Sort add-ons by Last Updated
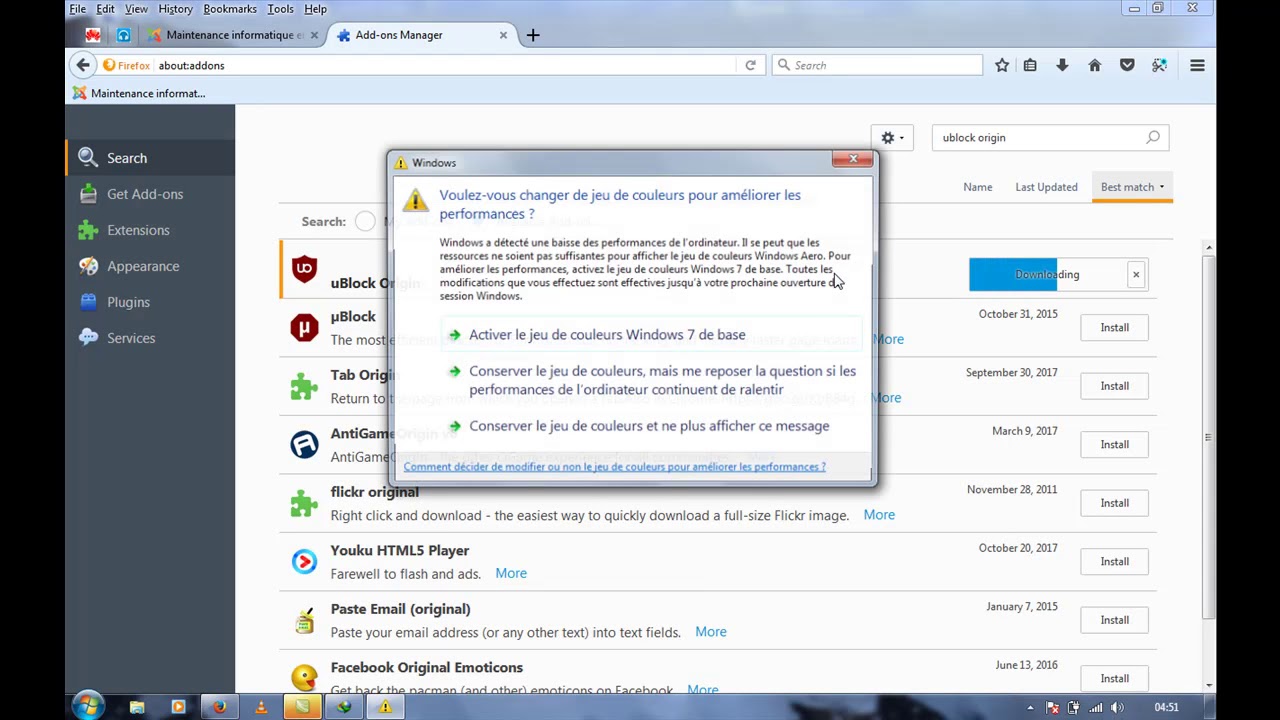 click(1046, 187)
